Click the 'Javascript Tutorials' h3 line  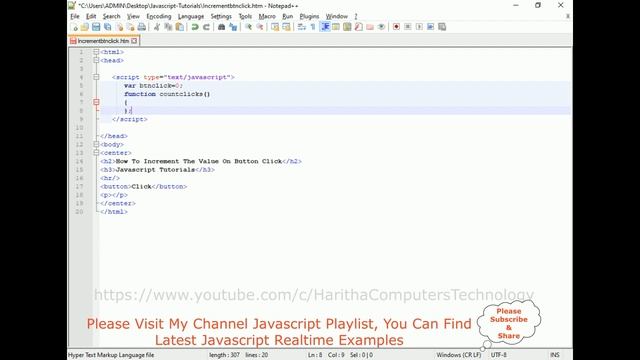tap(157, 170)
